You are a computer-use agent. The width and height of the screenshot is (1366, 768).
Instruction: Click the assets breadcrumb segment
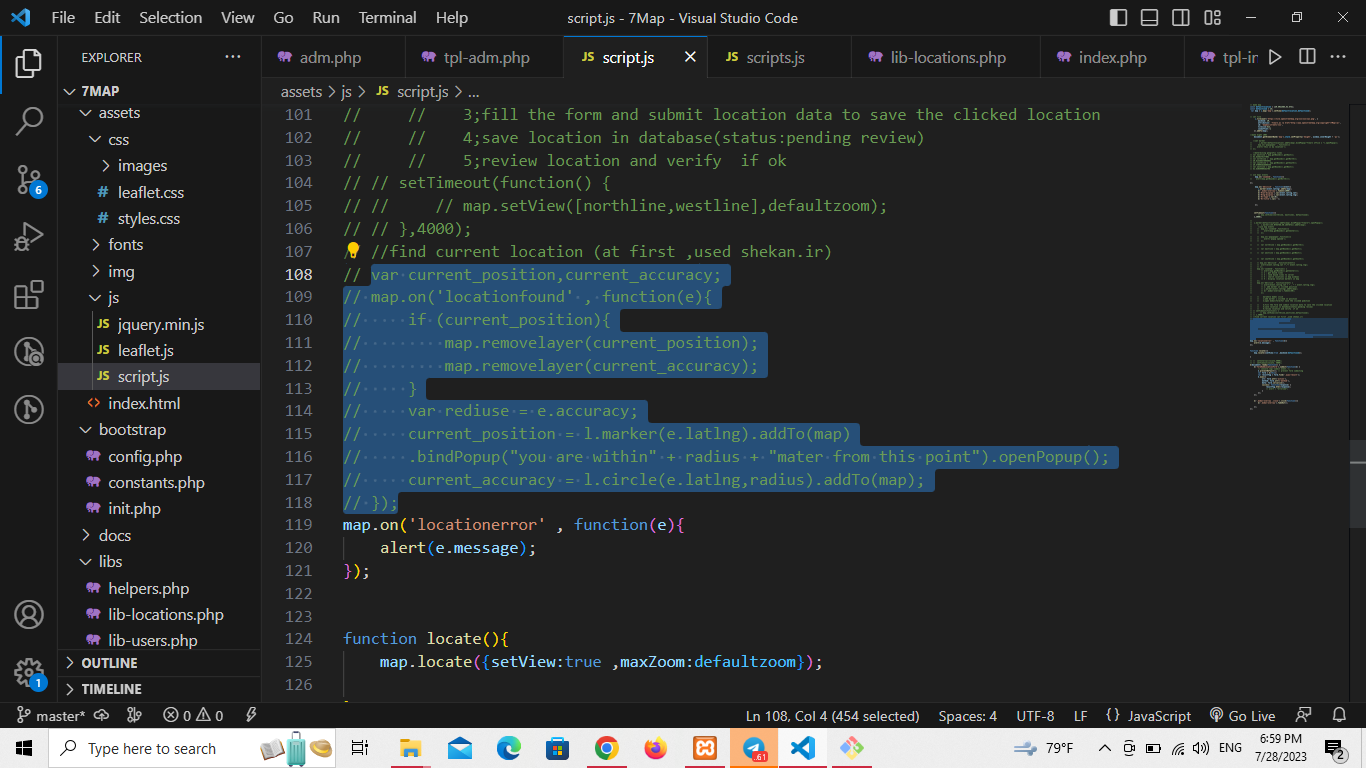click(x=301, y=91)
